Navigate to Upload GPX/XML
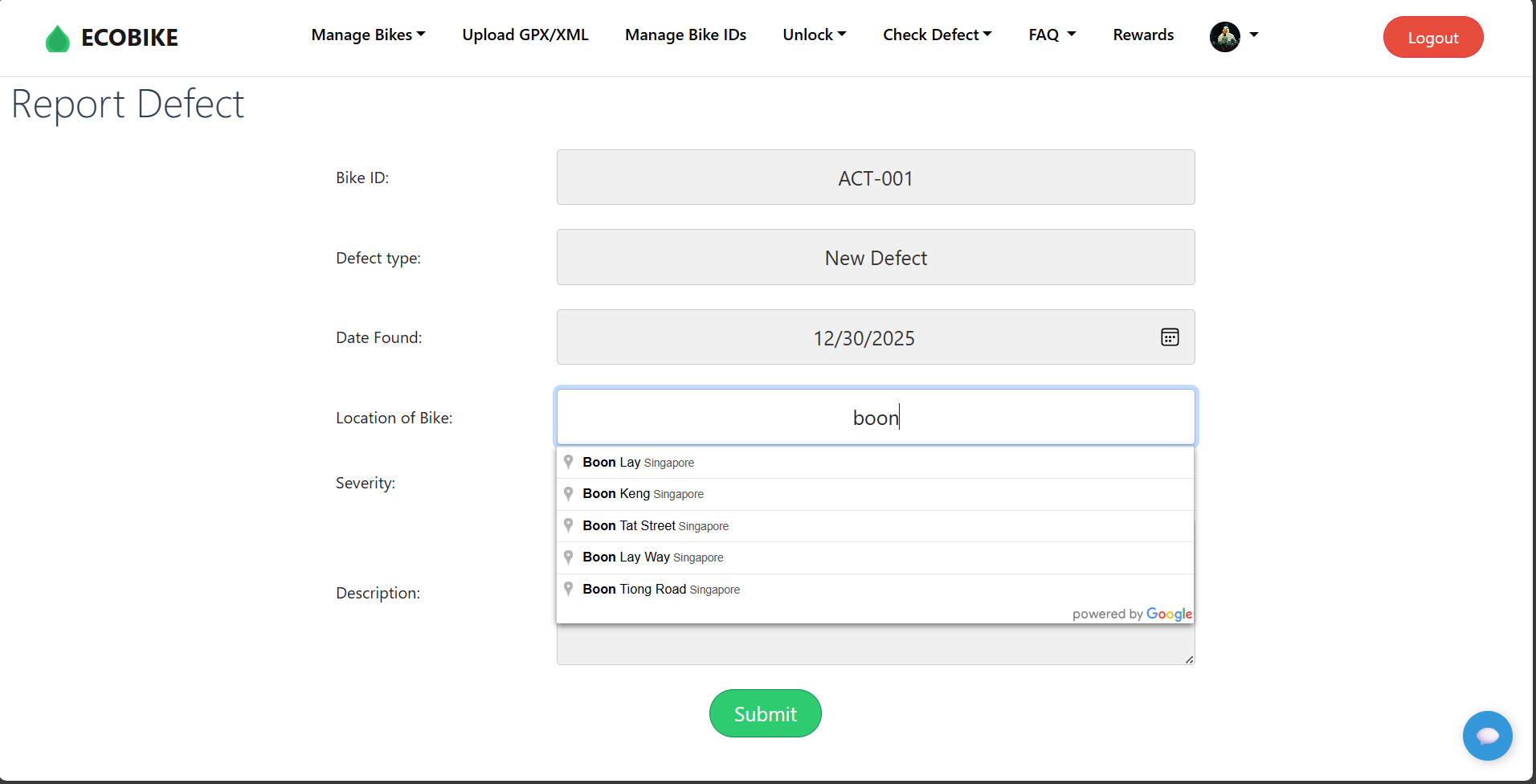The width and height of the screenshot is (1536, 784). click(525, 35)
